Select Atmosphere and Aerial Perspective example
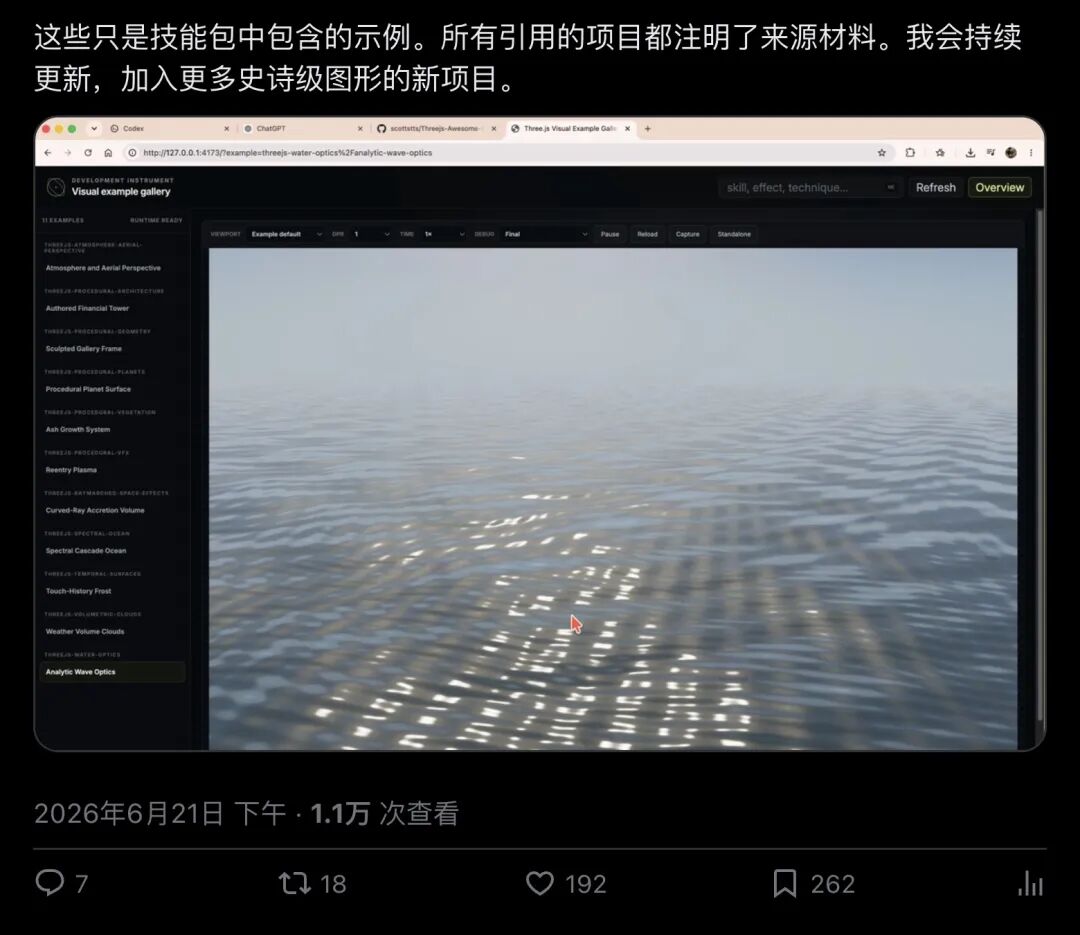Image resolution: width=1080 pixels, height=935 pixels. click(112, 268)
